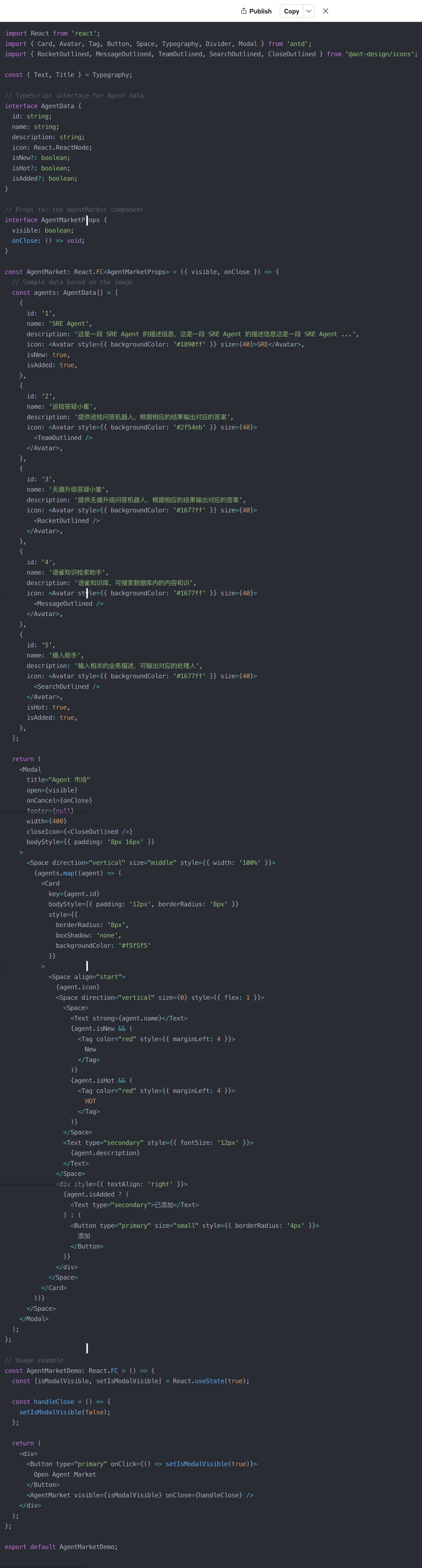Click the Publish share icon
This screenshot has height=1568, width=422.
(243, 11)
